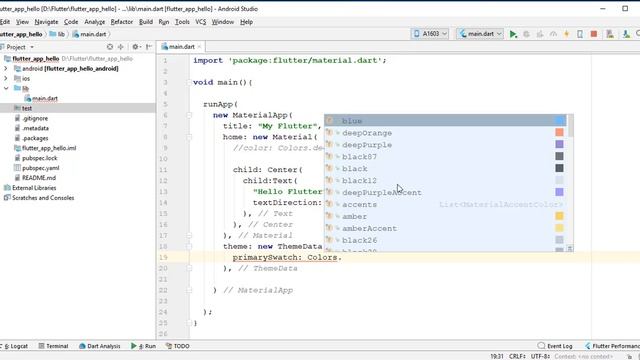Open the Build menu
640x360 pixels.
[146, 22]
